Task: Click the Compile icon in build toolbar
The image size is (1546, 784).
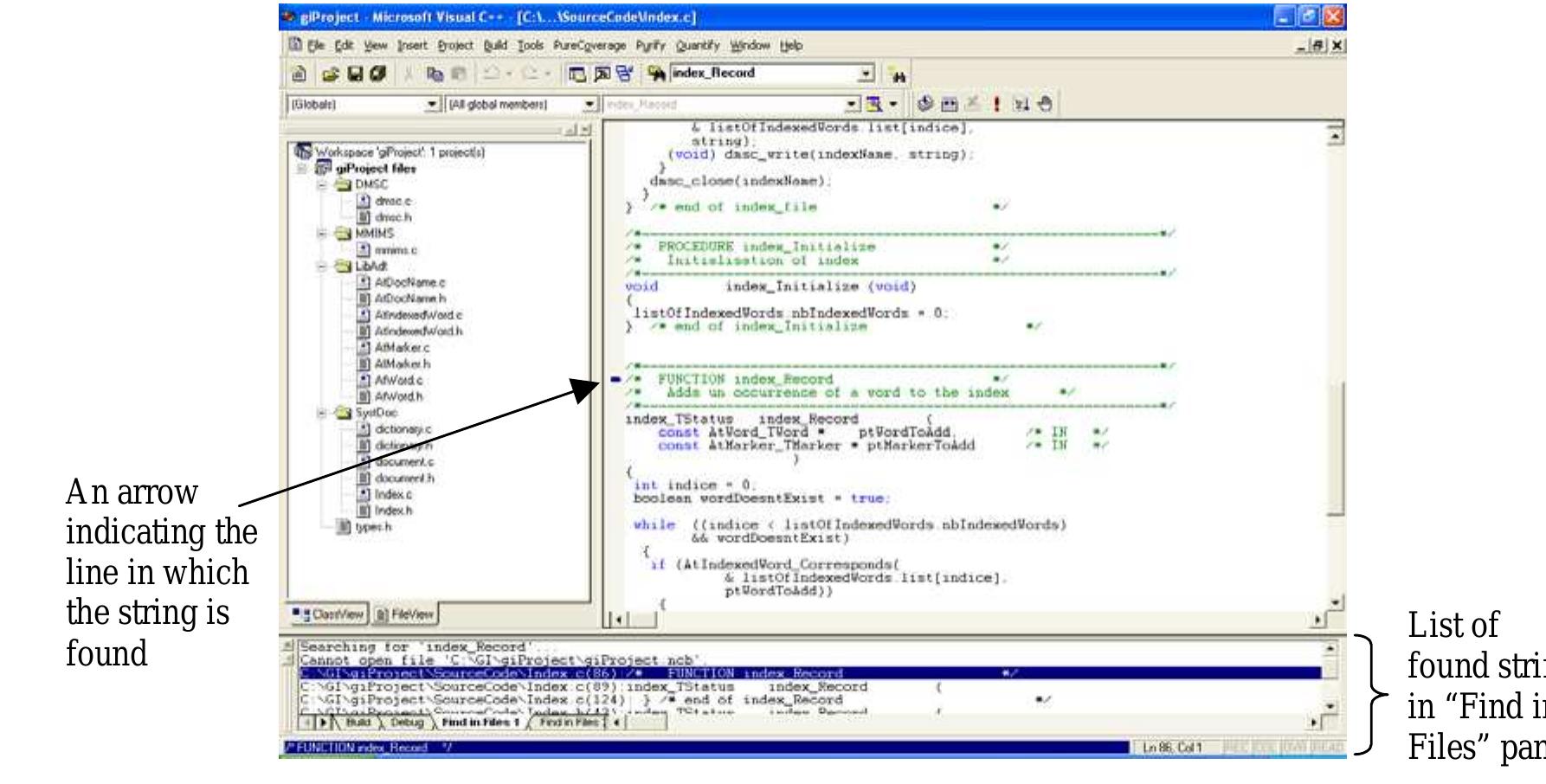Action: coord(925,105)
